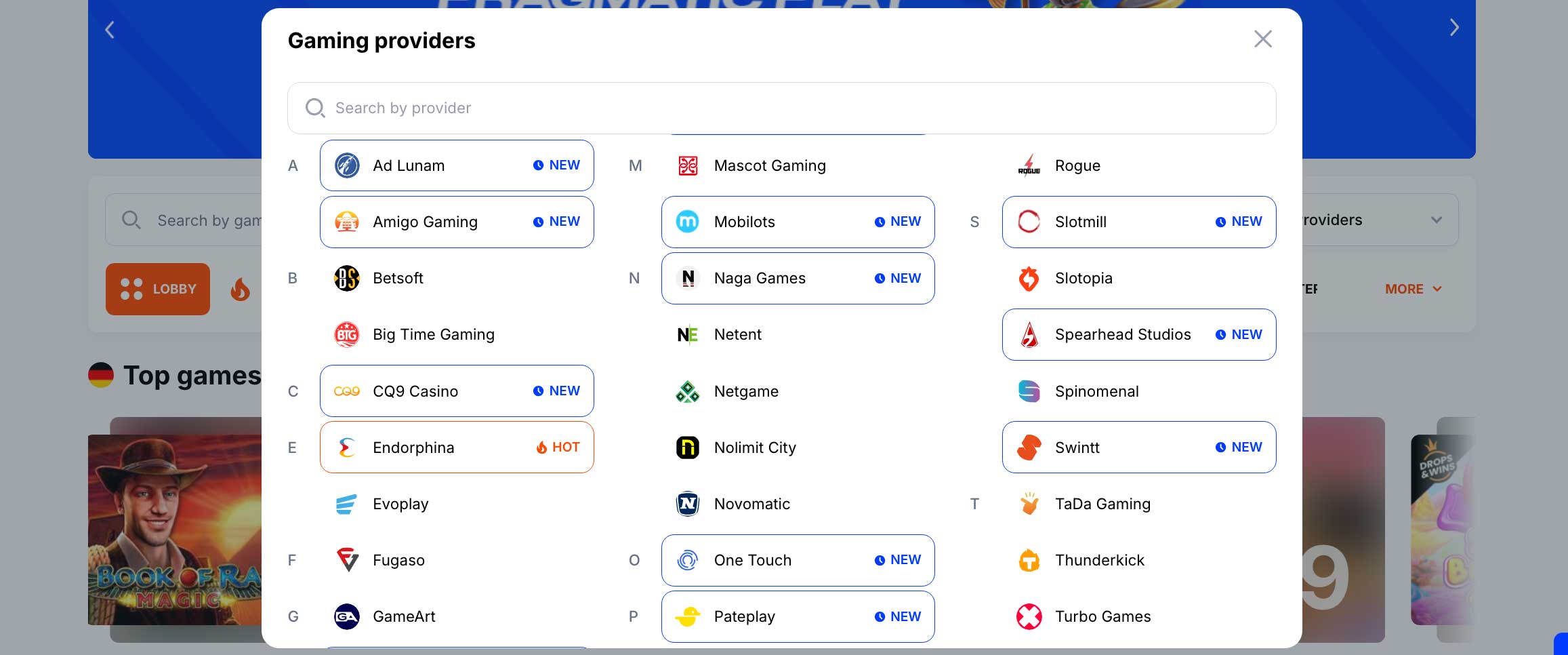Click the Big Time Gaming logo icon
1568x655 pixels.
347,334
